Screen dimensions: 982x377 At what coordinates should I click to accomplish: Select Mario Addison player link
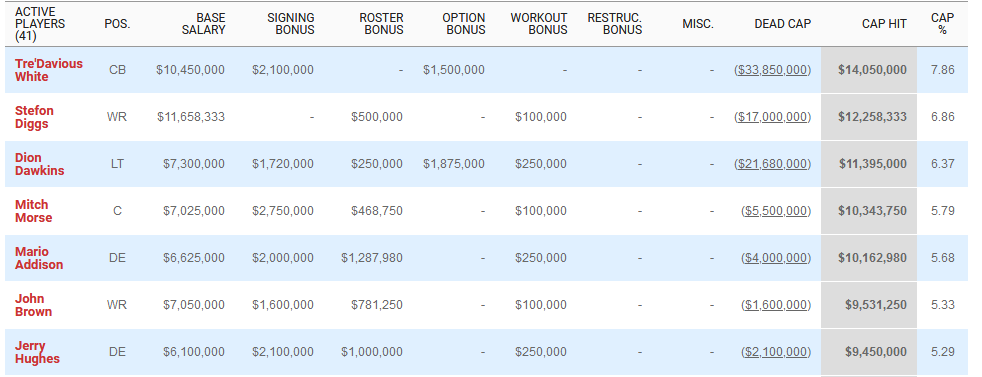(39, 258)
